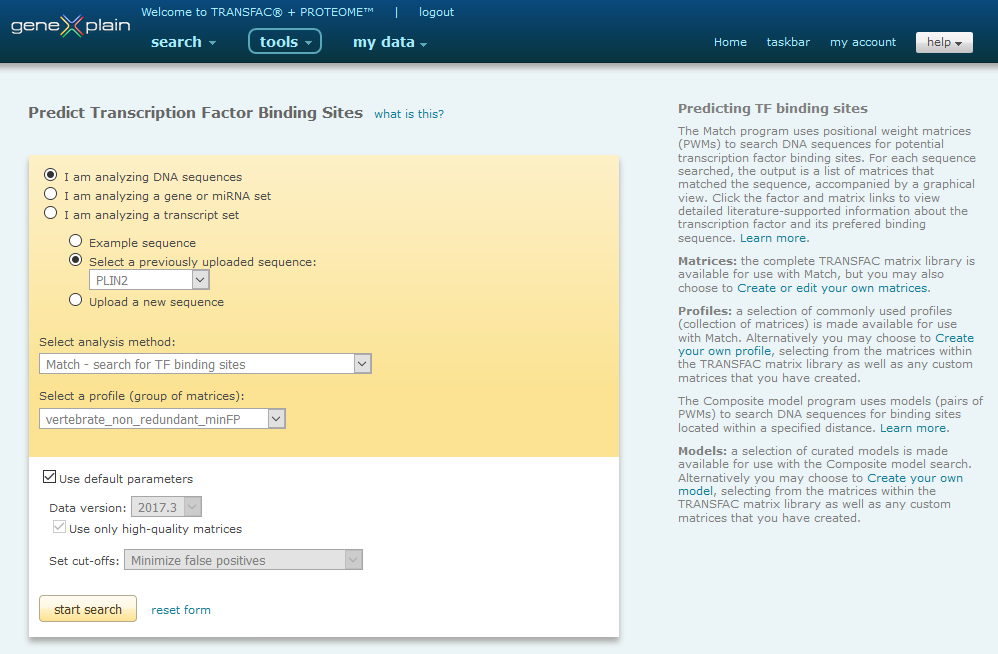
Task: Open the Data version 2017.3 dropdown
Action: 166,507
